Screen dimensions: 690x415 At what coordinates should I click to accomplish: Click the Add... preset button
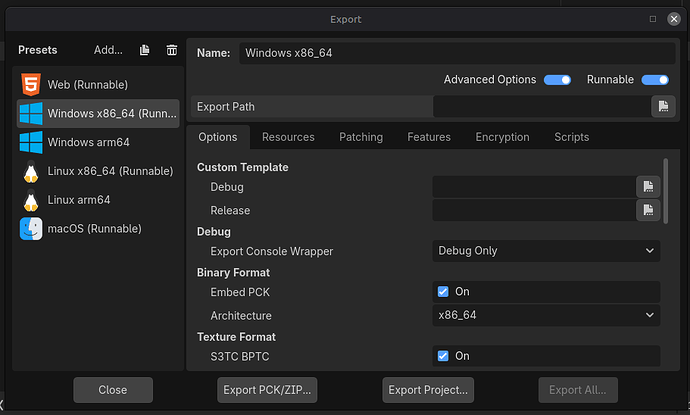pyautogui.click(x=108, y=50)
